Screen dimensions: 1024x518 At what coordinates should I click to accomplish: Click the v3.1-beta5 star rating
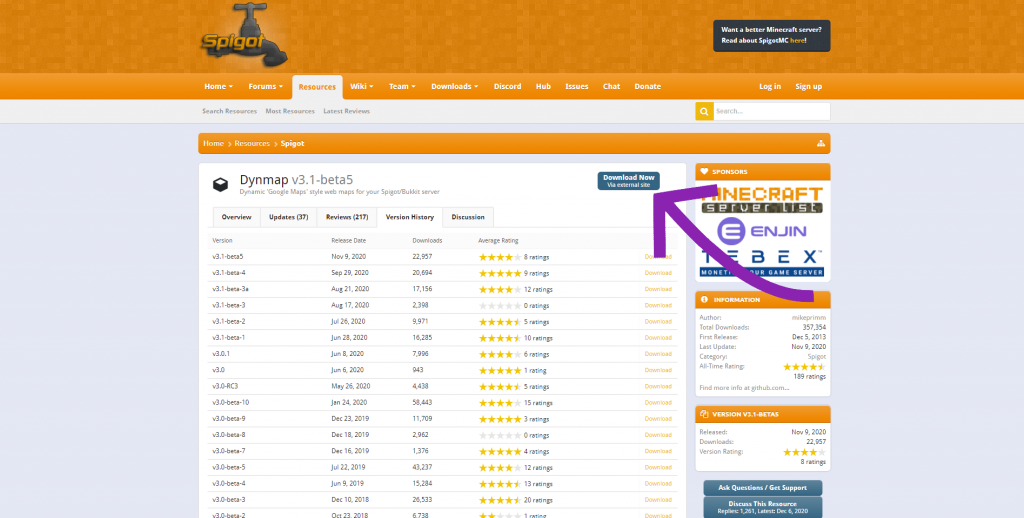[x=500, y=257]
